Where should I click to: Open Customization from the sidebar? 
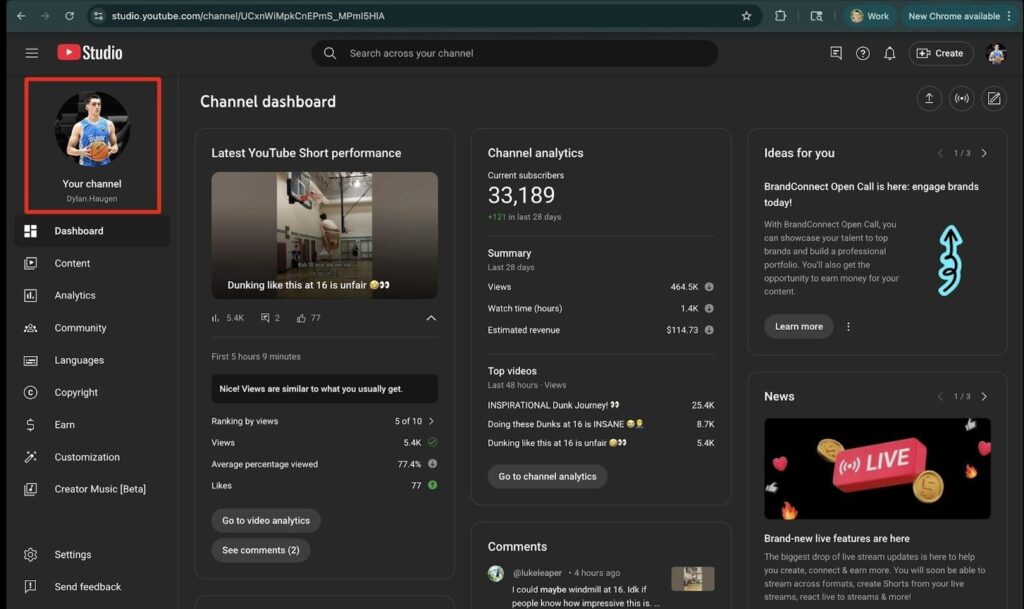click(x=87, y=457)
